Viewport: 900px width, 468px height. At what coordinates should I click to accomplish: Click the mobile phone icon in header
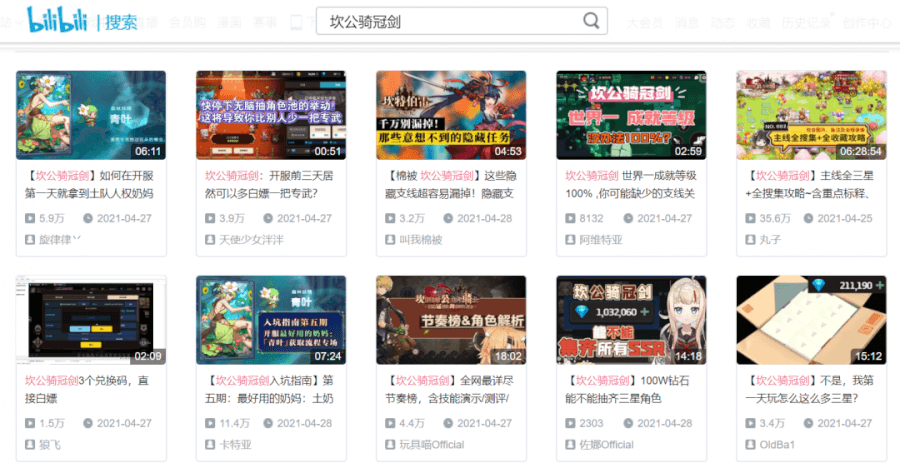click(x=296, y=22)
